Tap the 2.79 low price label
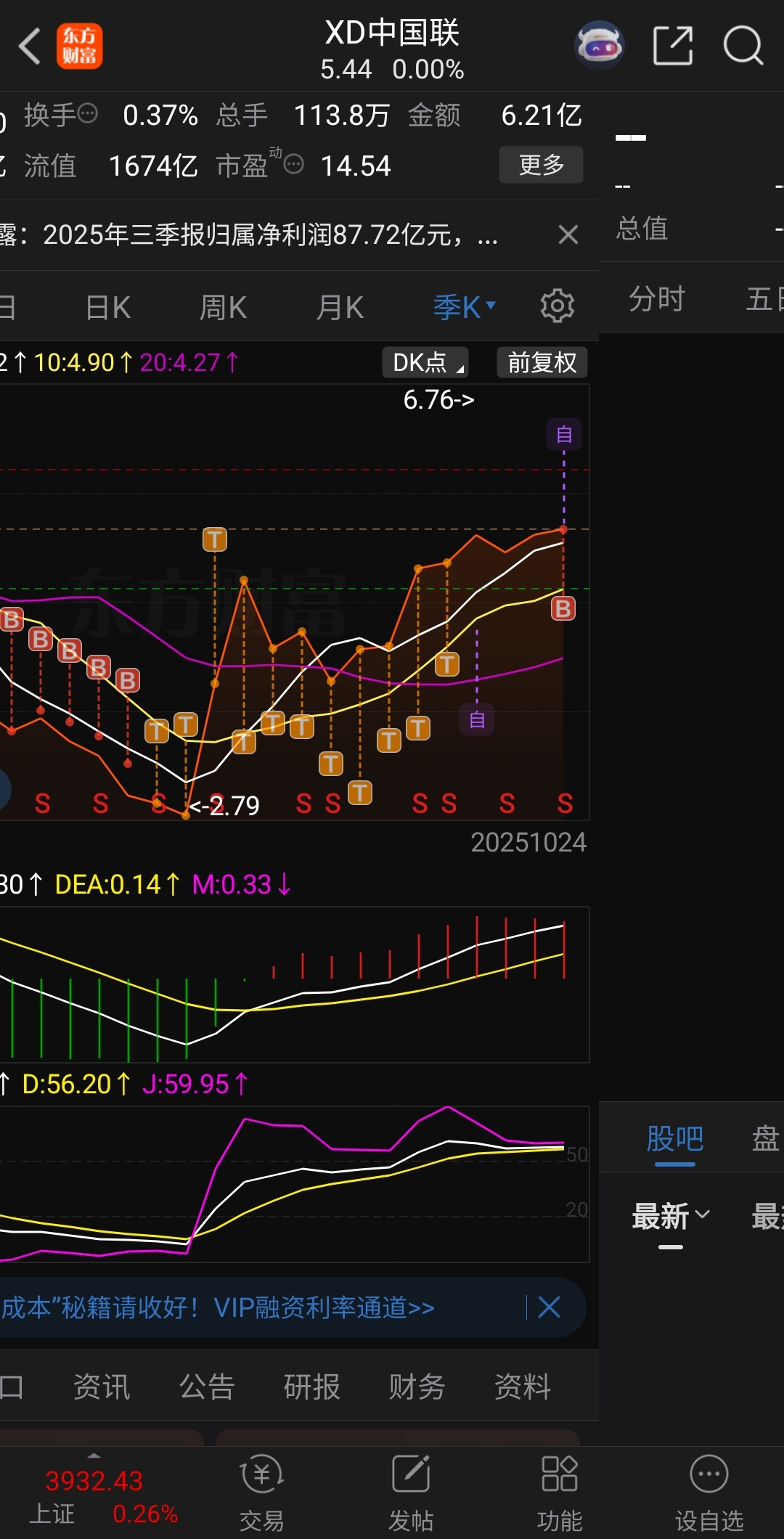This screenshot has width=784, height=1539. [224, 805]
